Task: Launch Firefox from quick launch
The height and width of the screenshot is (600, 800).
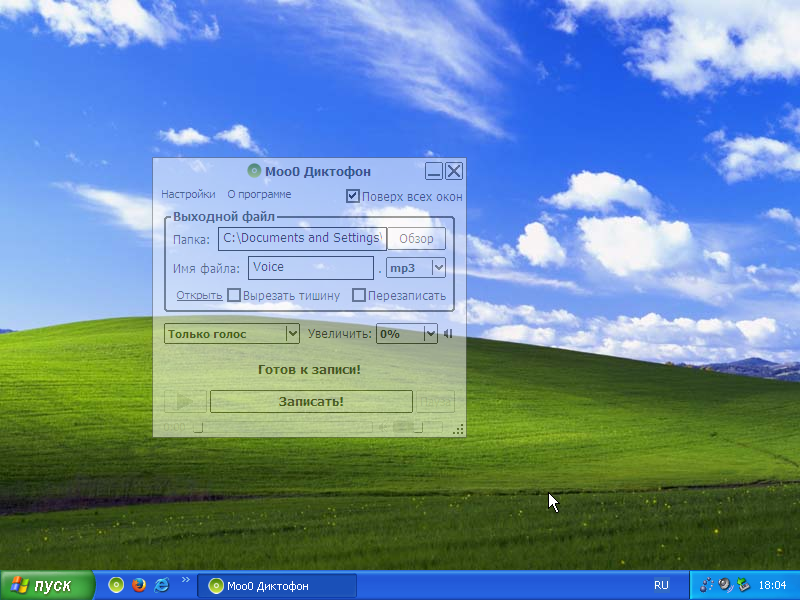Action: coord(139,585)
